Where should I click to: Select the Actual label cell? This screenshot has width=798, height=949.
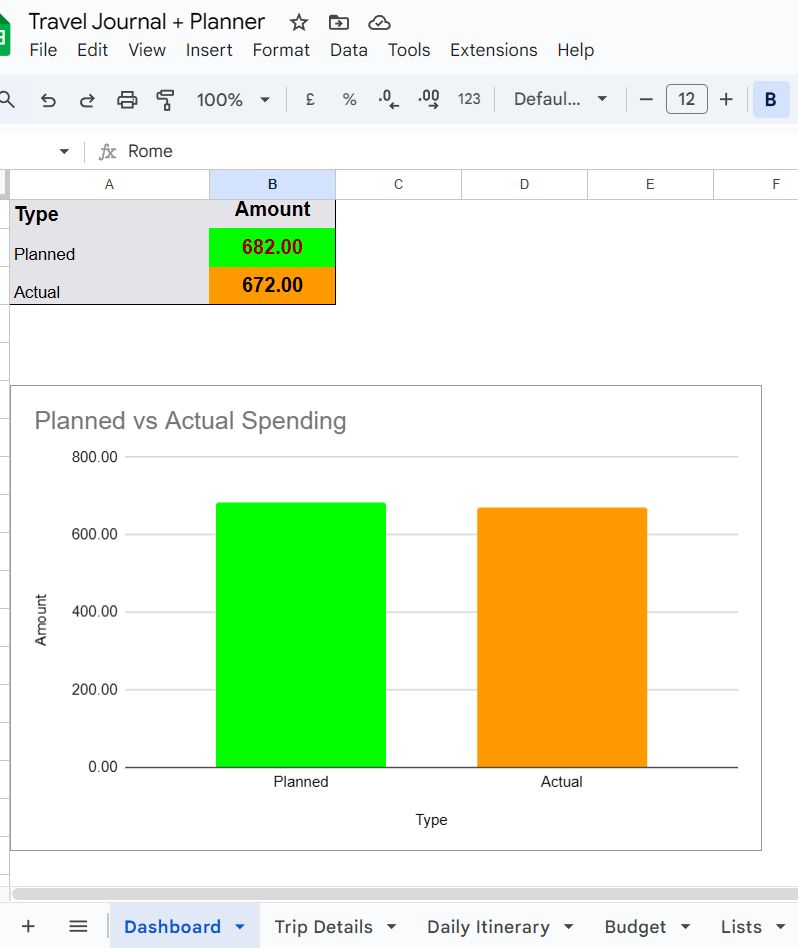[110, 286]
